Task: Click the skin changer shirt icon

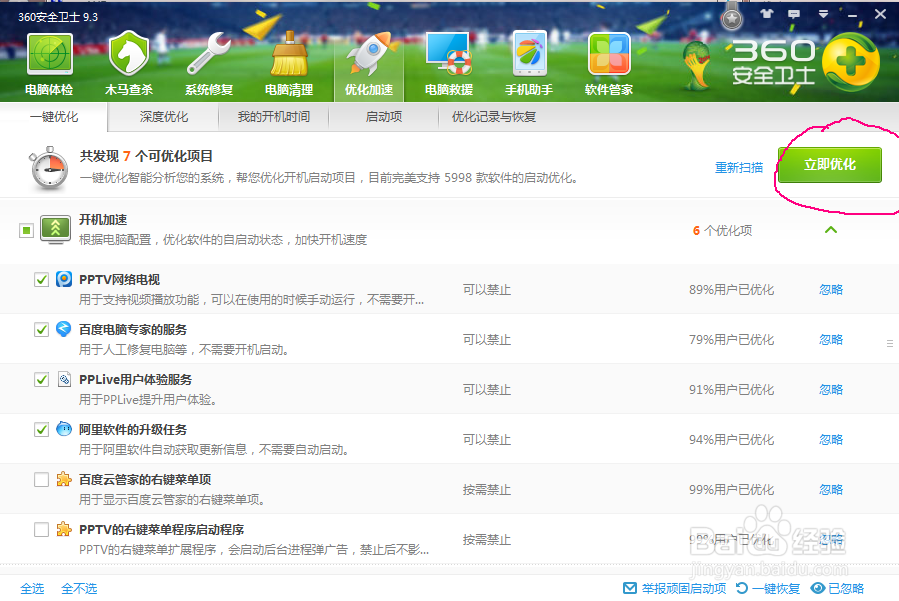Action: (x=766, y=14)
